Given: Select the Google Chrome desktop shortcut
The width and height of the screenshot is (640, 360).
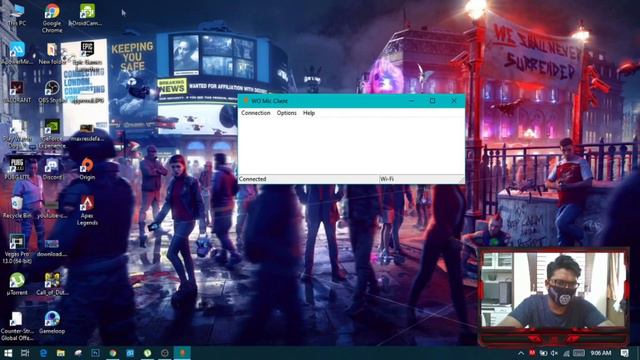Looking at the screenshot, I should tap(52, 18).
